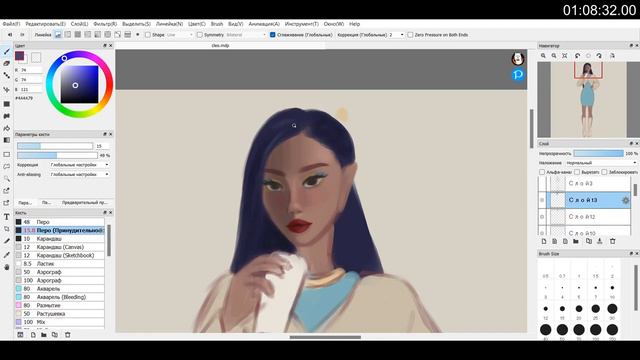
Task: Enable the Symmetry checkbox
Action: [x=200, y=35]
